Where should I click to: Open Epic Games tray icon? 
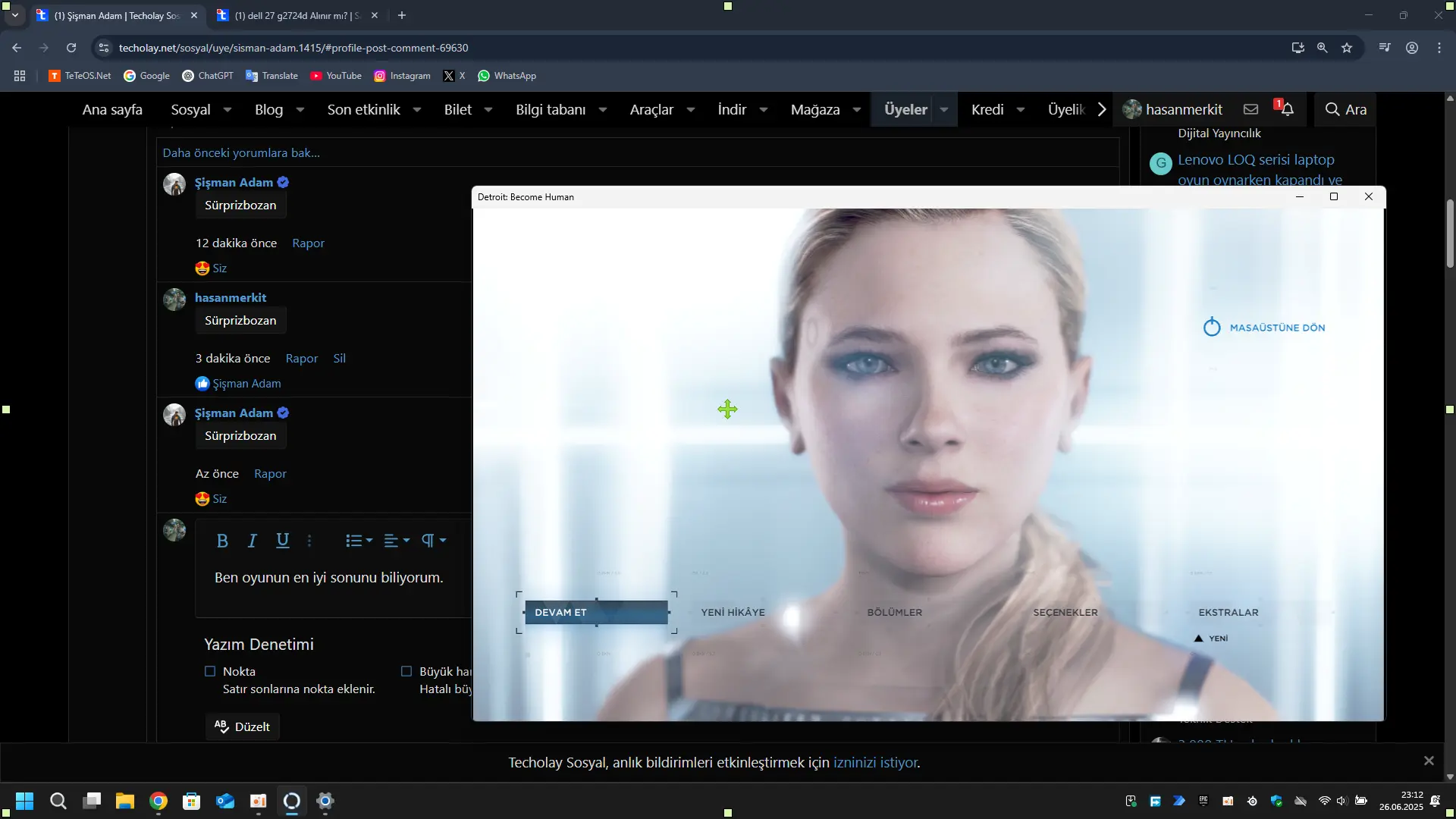point(1203,801)
